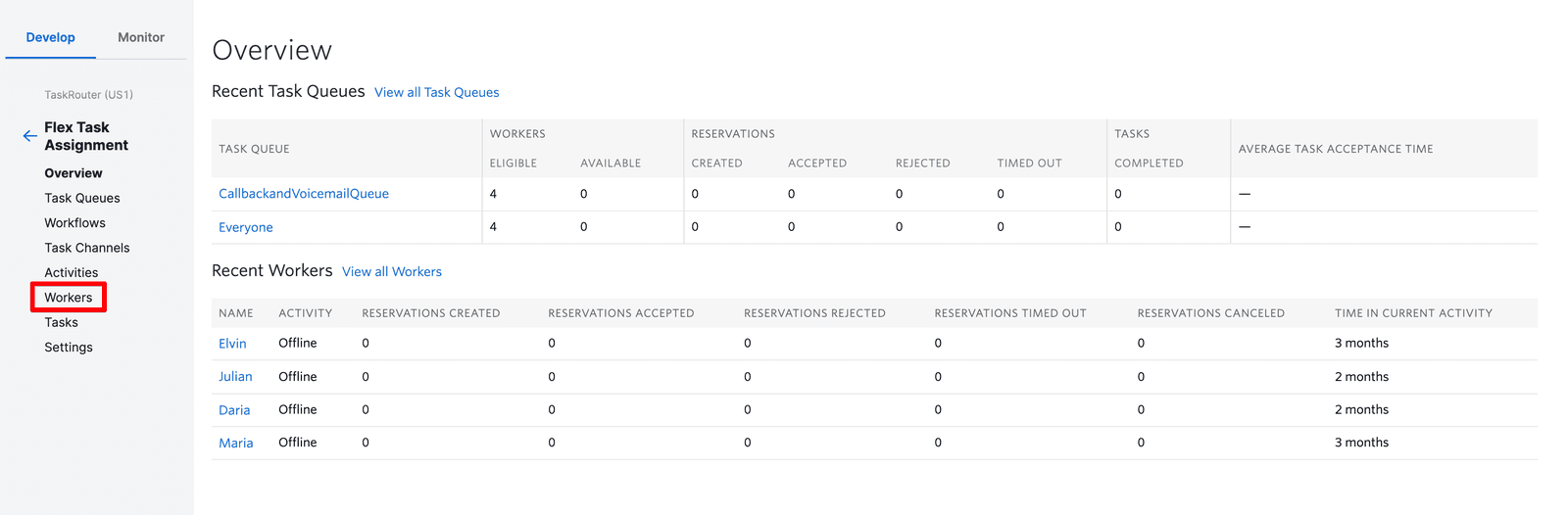1568x515 pixels.
Task: Click the View all Task Queues link
Action: [436, 92]
